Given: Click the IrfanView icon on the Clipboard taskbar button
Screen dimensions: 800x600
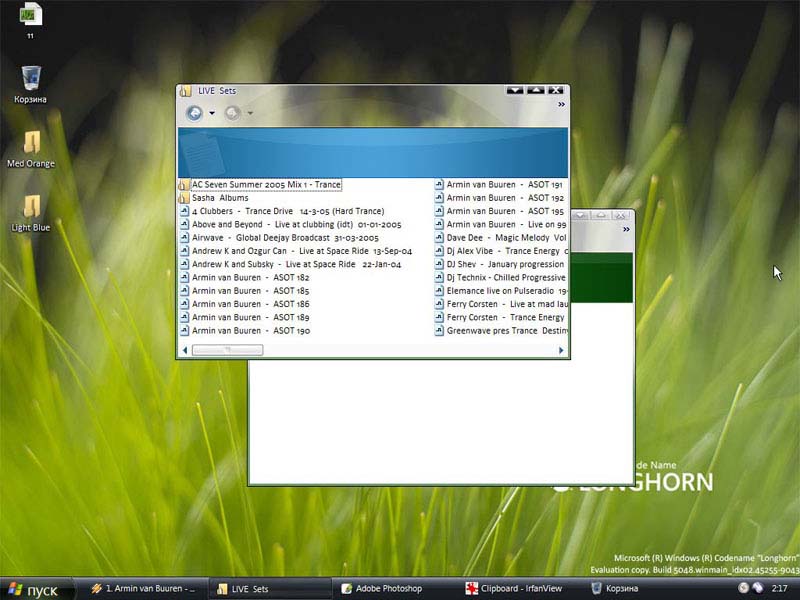Looking at the screenshot, I should coord(470,589).
